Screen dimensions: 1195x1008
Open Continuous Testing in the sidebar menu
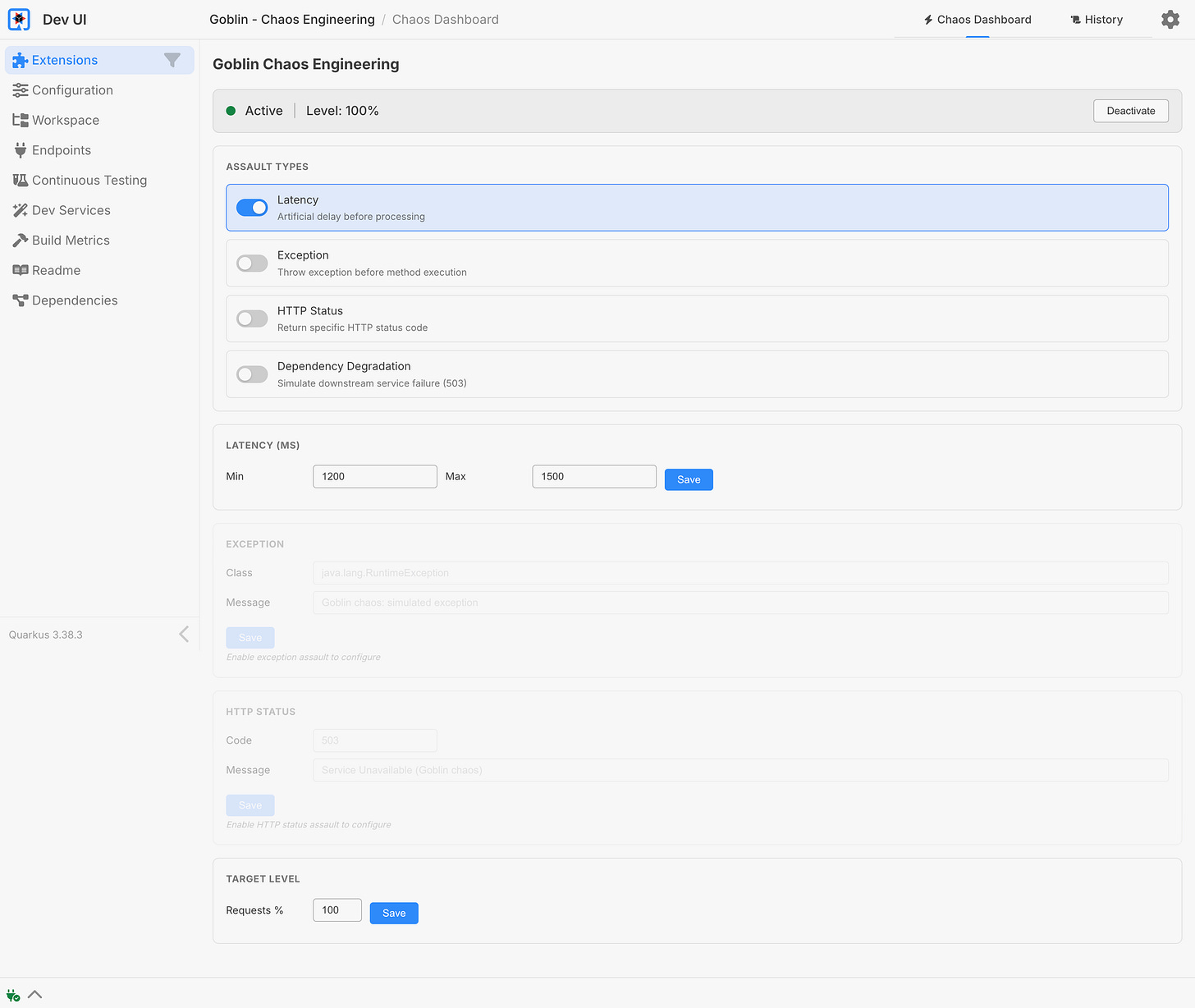[99, 180]
